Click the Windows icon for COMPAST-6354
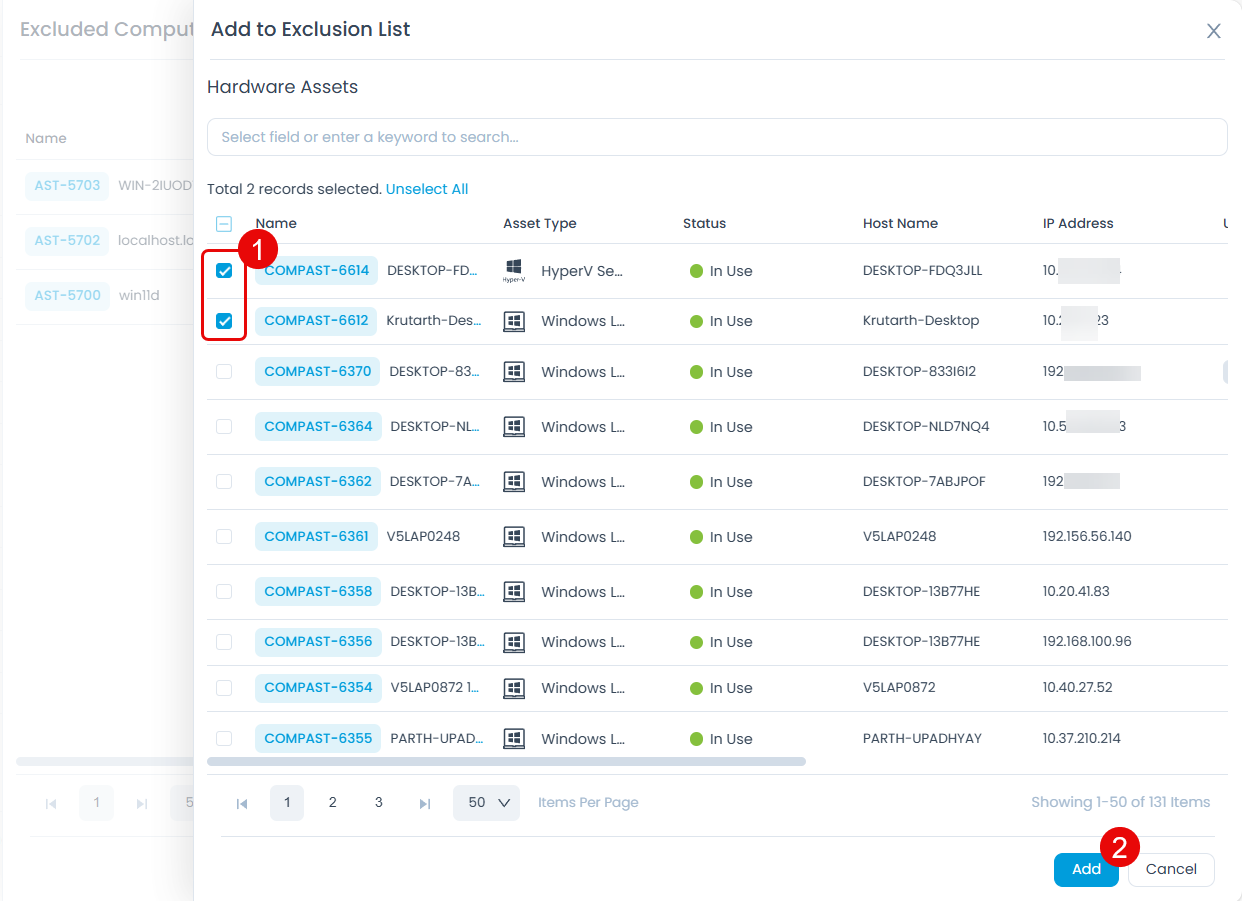 point(513,688)
